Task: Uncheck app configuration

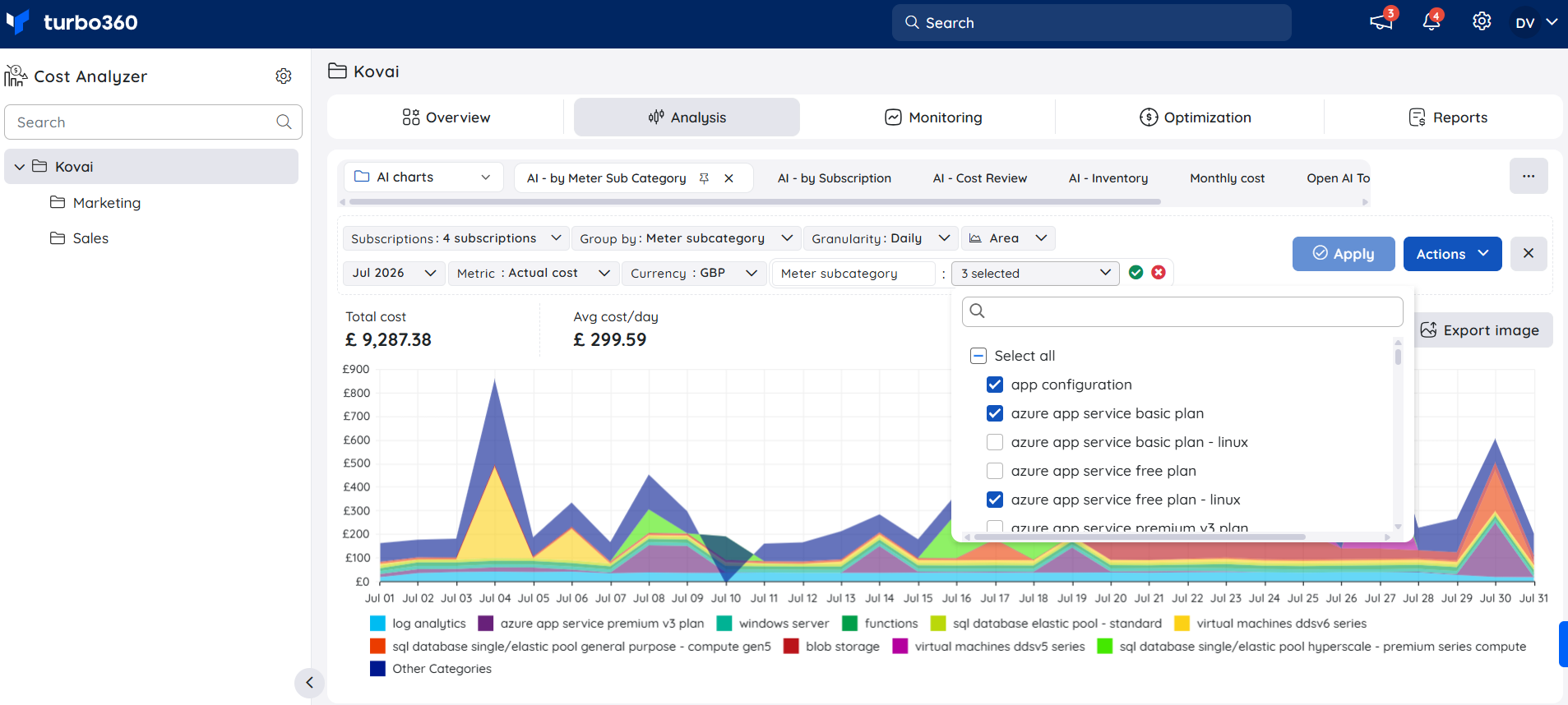Action: 995,385
